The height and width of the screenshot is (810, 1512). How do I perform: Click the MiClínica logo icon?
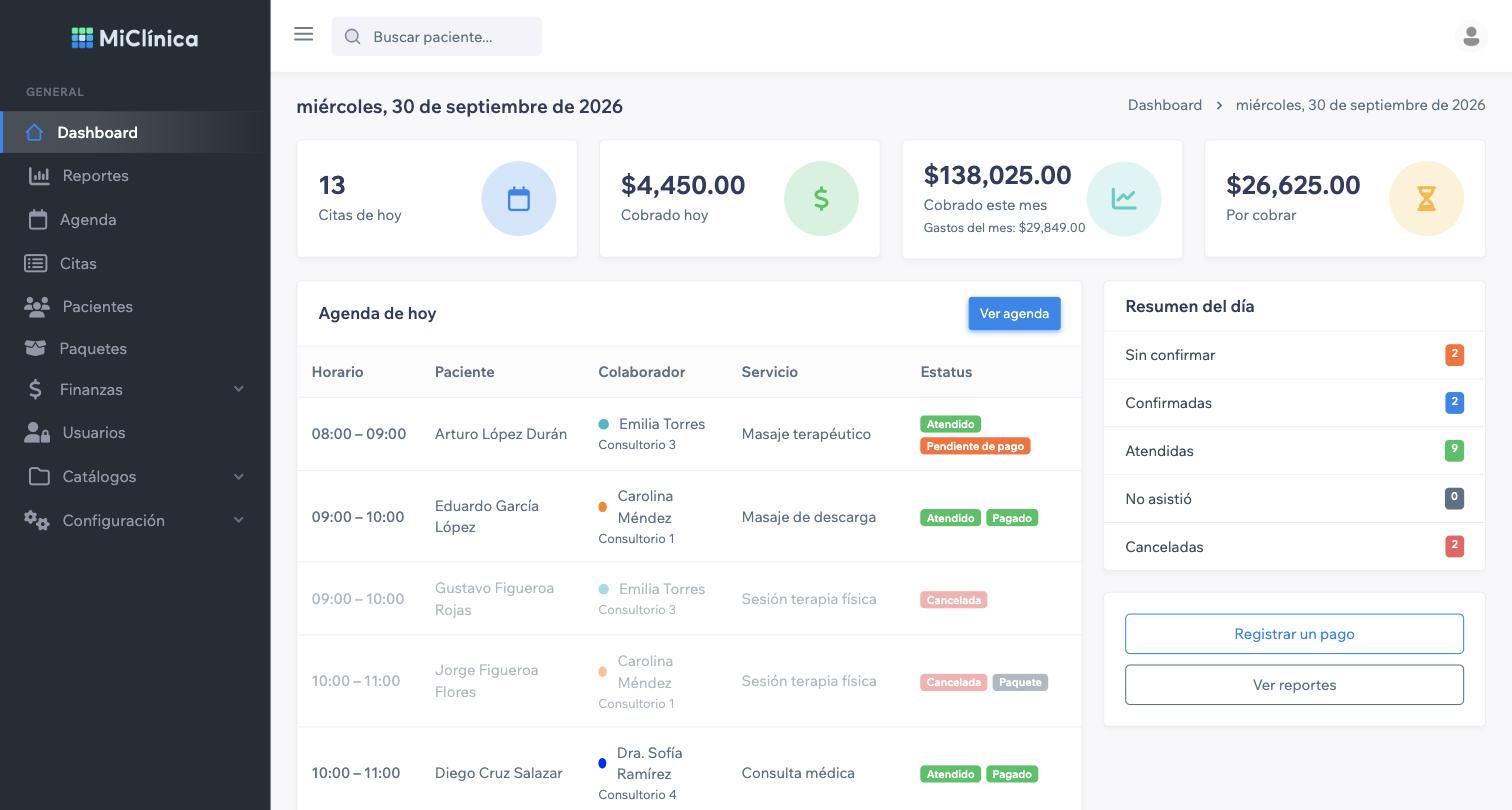tap(82, 38)
